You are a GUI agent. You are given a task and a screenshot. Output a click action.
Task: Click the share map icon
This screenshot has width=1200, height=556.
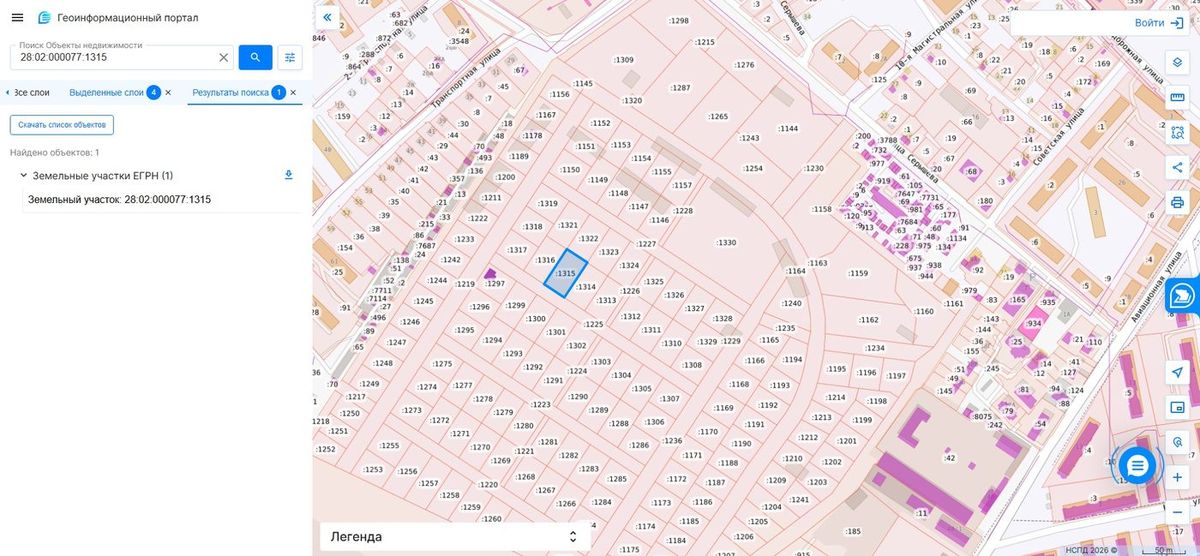point(1177,167)
